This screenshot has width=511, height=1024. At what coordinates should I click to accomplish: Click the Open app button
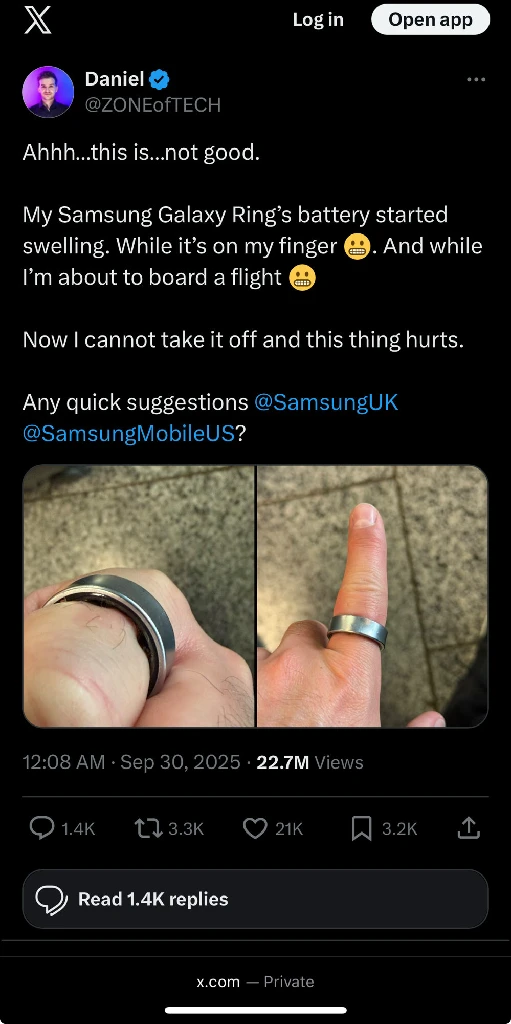click(431, 20)
